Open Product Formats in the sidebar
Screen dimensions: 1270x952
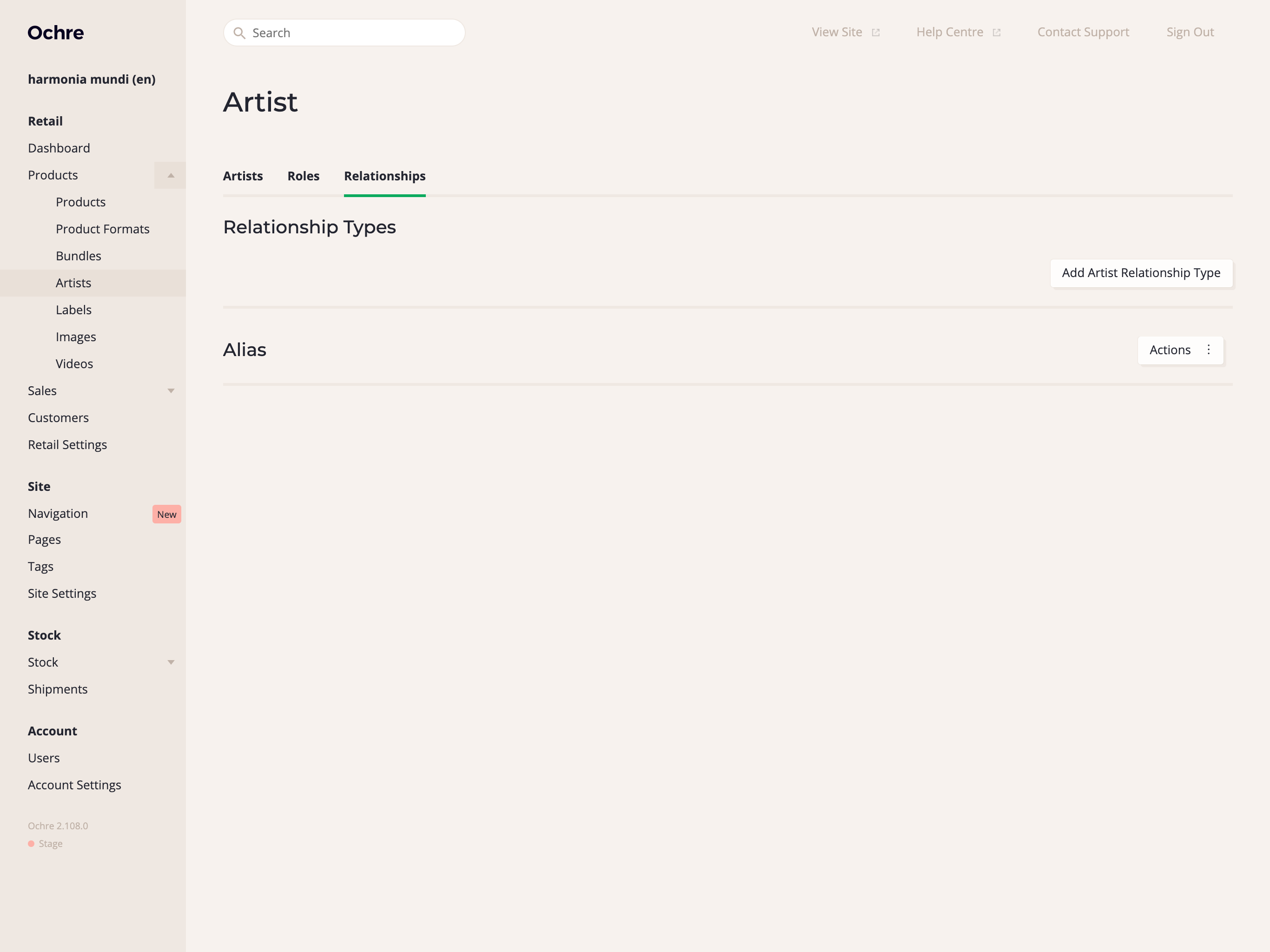point(103,229)
